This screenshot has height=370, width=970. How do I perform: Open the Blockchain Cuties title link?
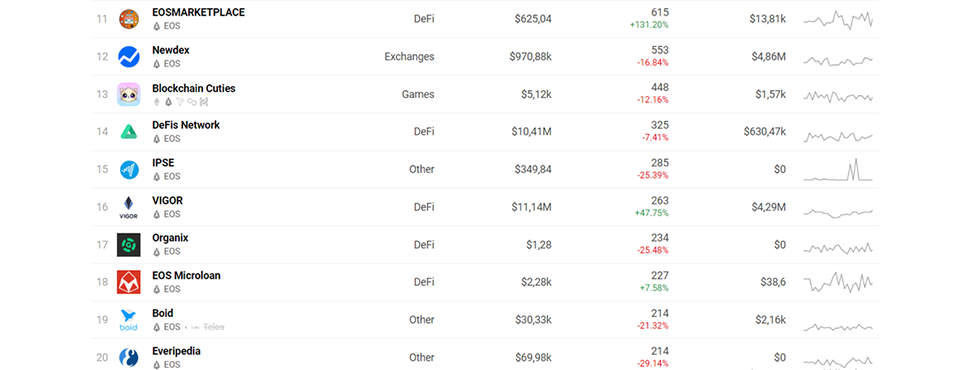194,88
